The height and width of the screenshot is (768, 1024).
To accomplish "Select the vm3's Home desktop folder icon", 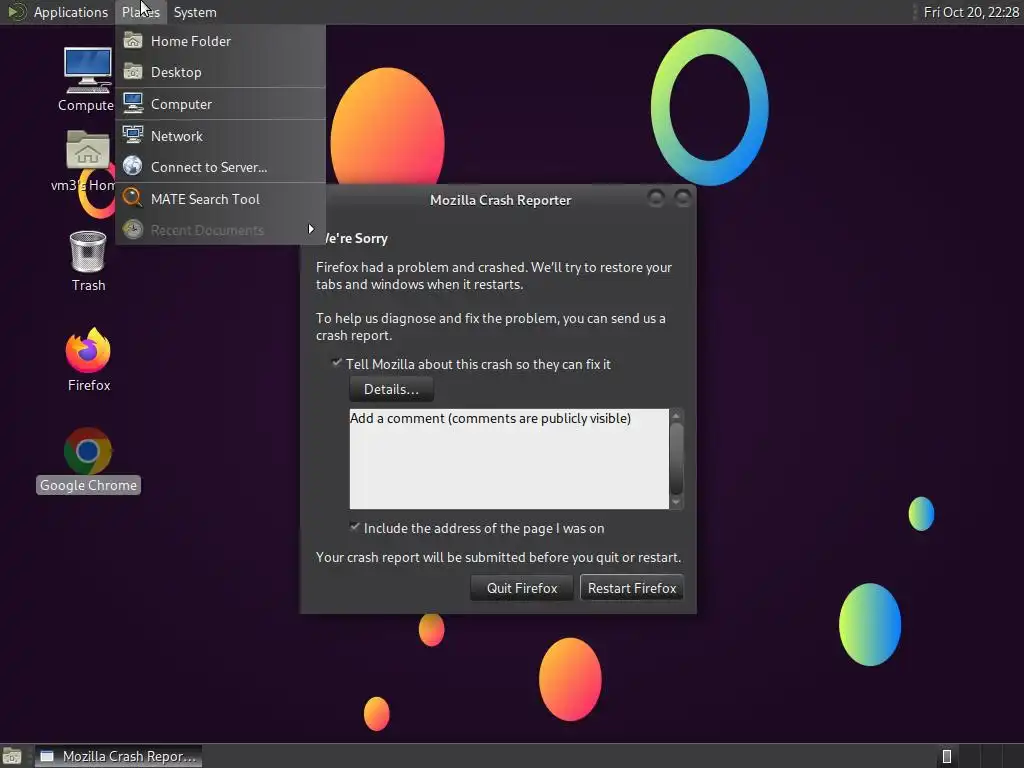I will (88, 150).
